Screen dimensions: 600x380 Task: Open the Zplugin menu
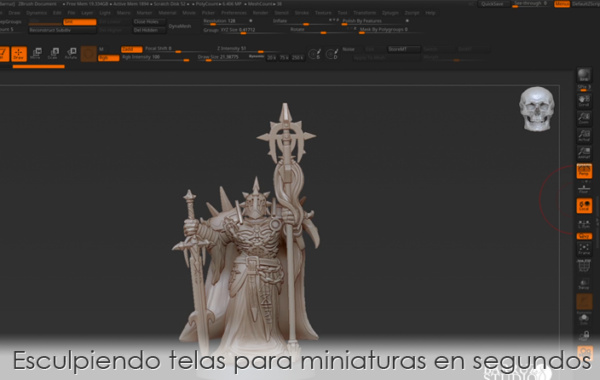390,13
